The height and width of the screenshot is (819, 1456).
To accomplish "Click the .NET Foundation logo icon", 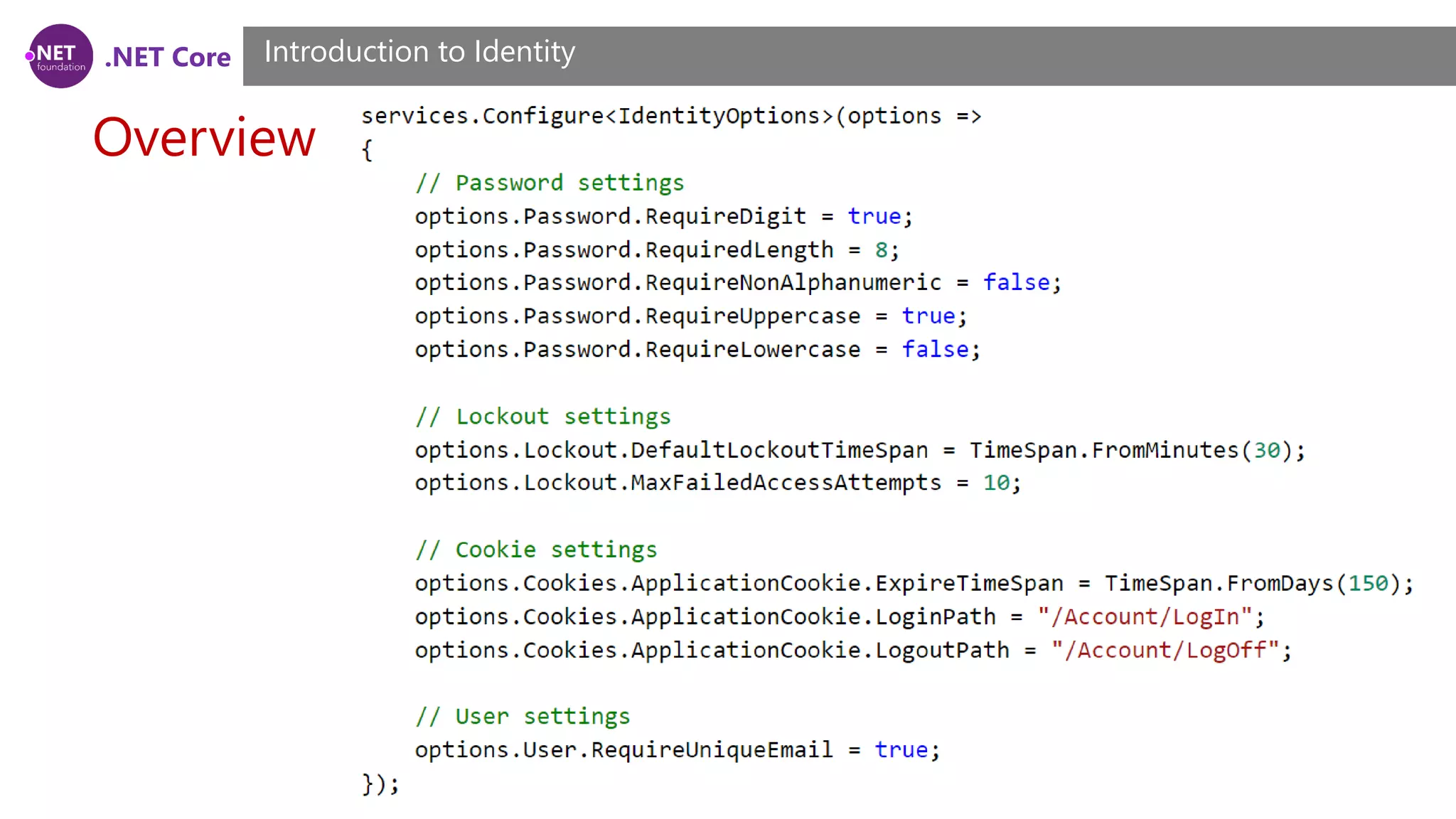I will 60,56.
